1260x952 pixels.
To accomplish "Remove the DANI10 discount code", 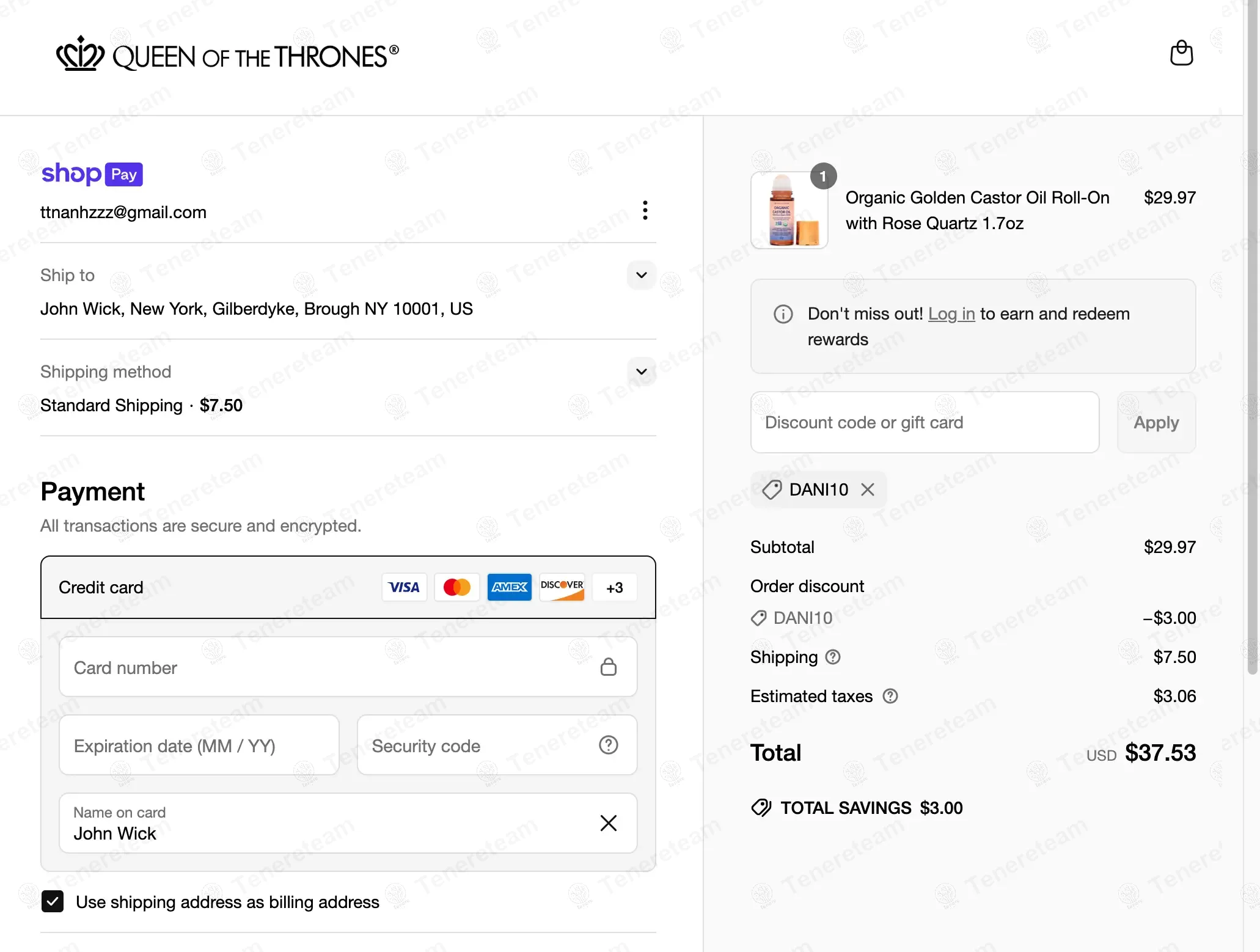I will tap(868, 489).
